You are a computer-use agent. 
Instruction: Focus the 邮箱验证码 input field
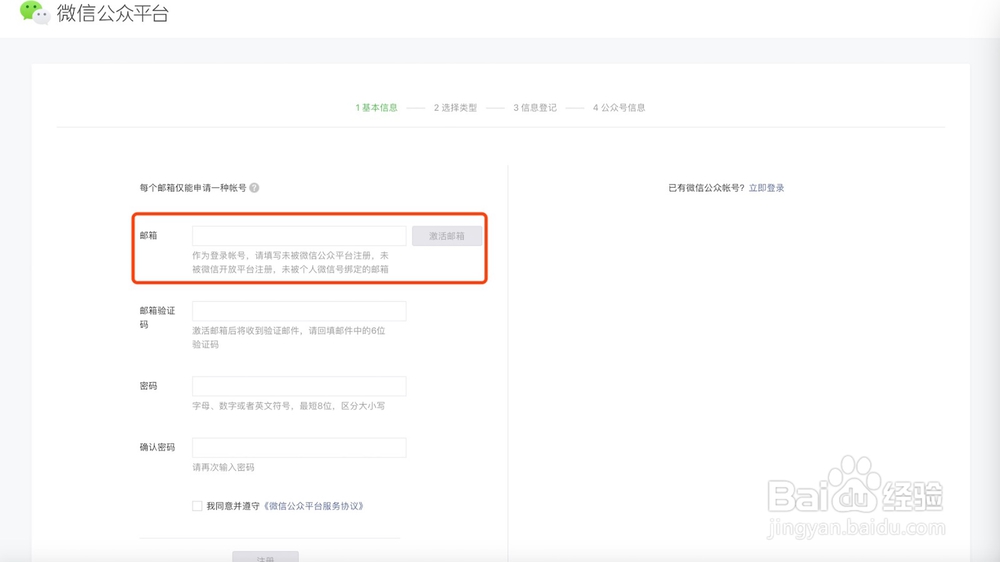point(299,311)
